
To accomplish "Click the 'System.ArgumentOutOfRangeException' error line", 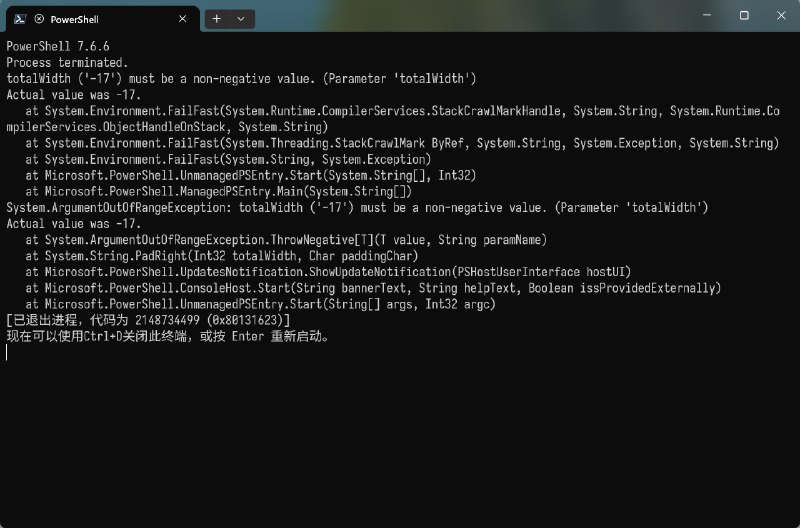I will click(357, 208).
